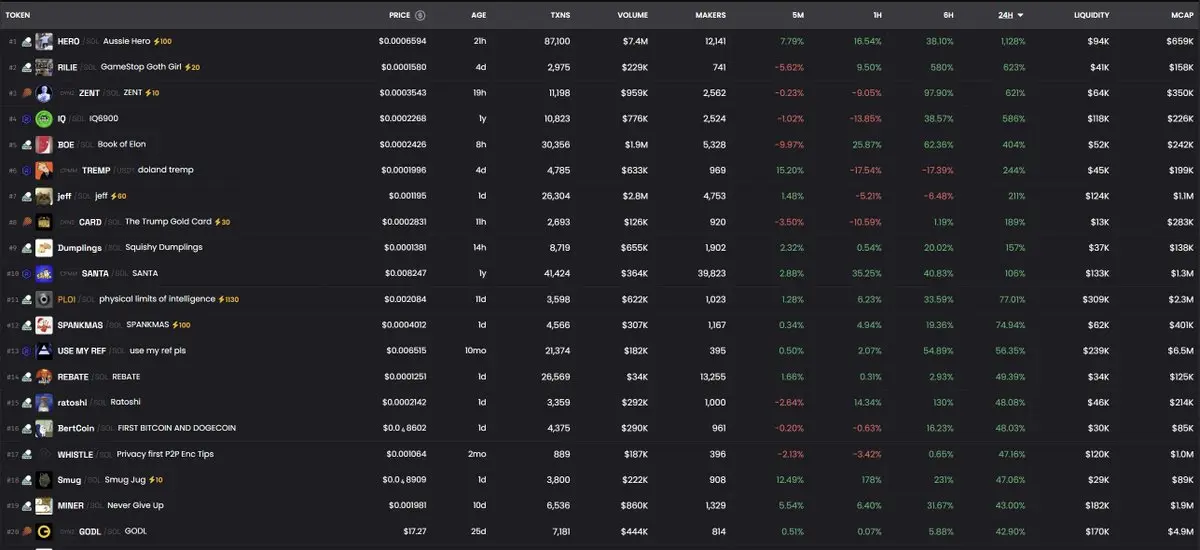This screenshot has width=1200, height=550.
Task: Click the REBATE token logo
Action: pos(44,377)
